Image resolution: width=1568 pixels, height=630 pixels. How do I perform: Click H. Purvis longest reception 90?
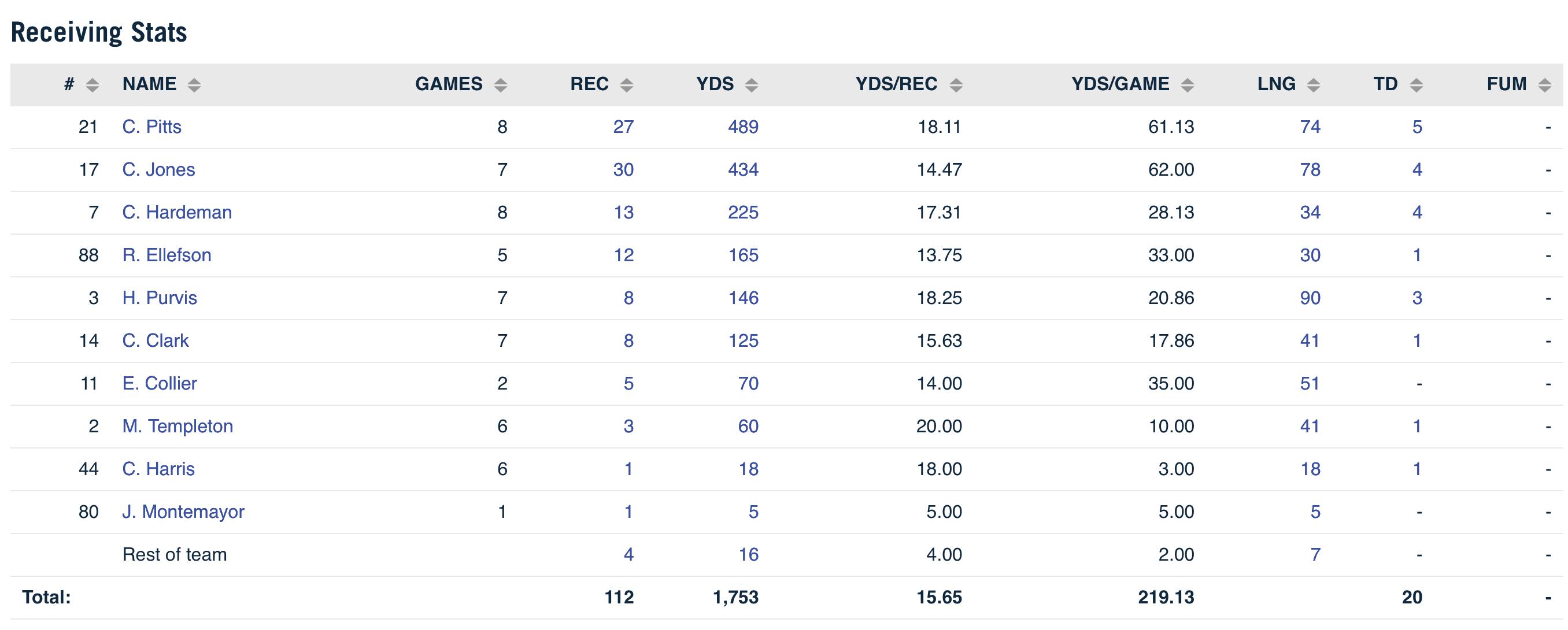[1310, 298]
